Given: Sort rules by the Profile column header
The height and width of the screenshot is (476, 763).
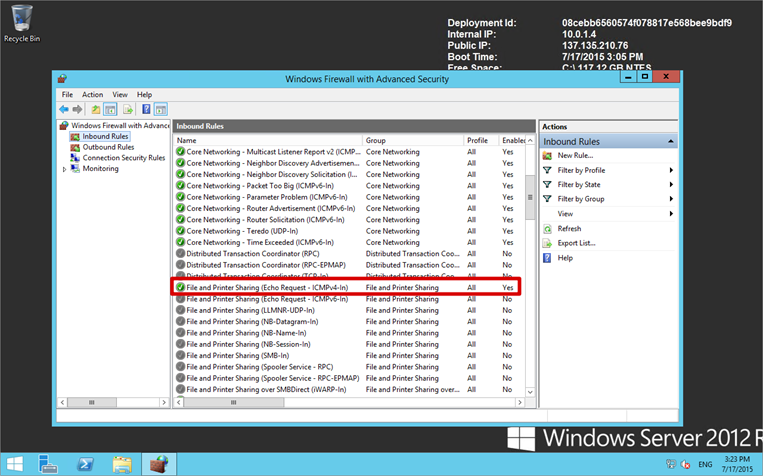Looking at the screenshot, I should pyautogui.click(x=481, y=140).
